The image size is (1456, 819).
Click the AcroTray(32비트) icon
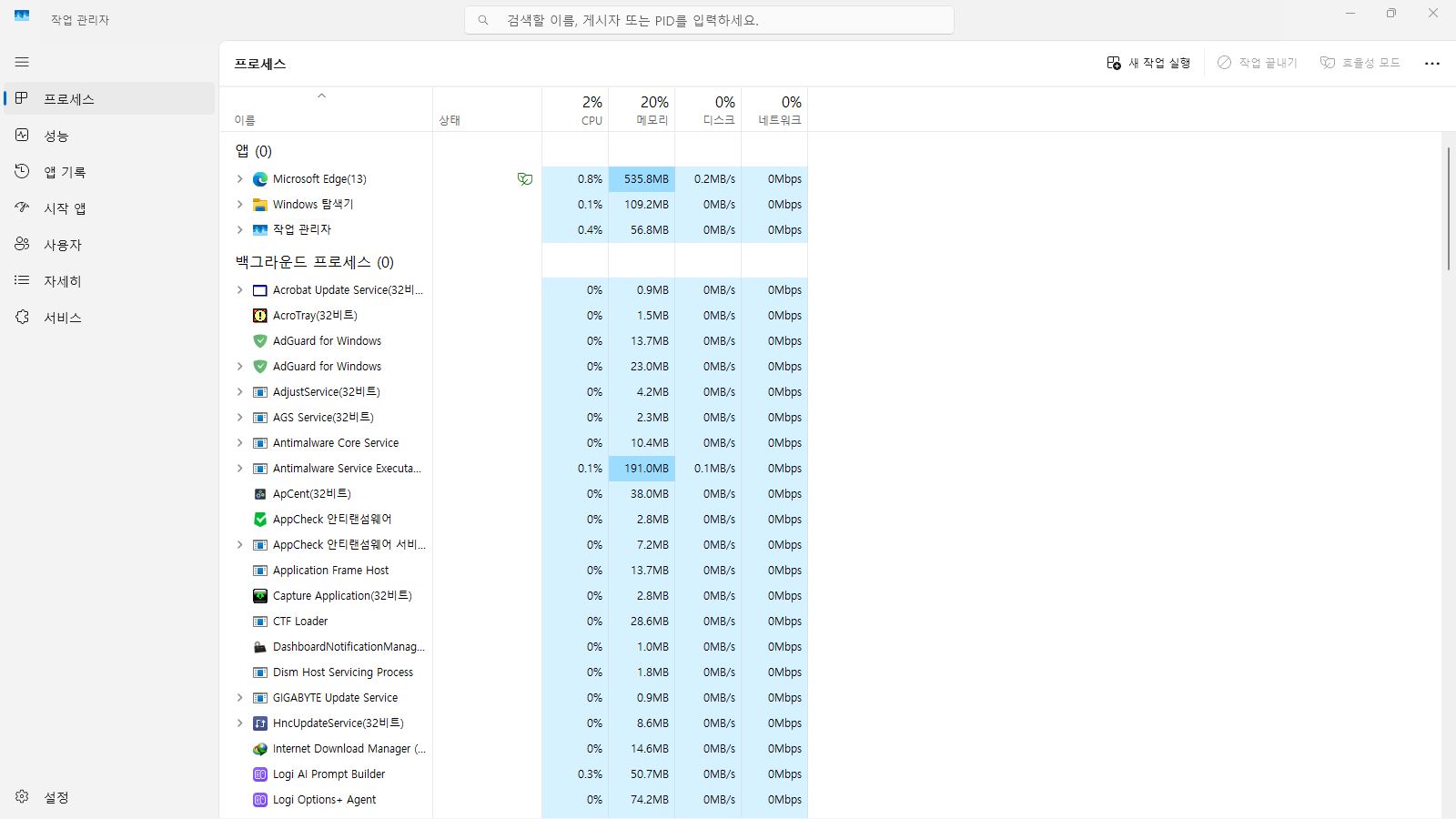pos(260,316)
